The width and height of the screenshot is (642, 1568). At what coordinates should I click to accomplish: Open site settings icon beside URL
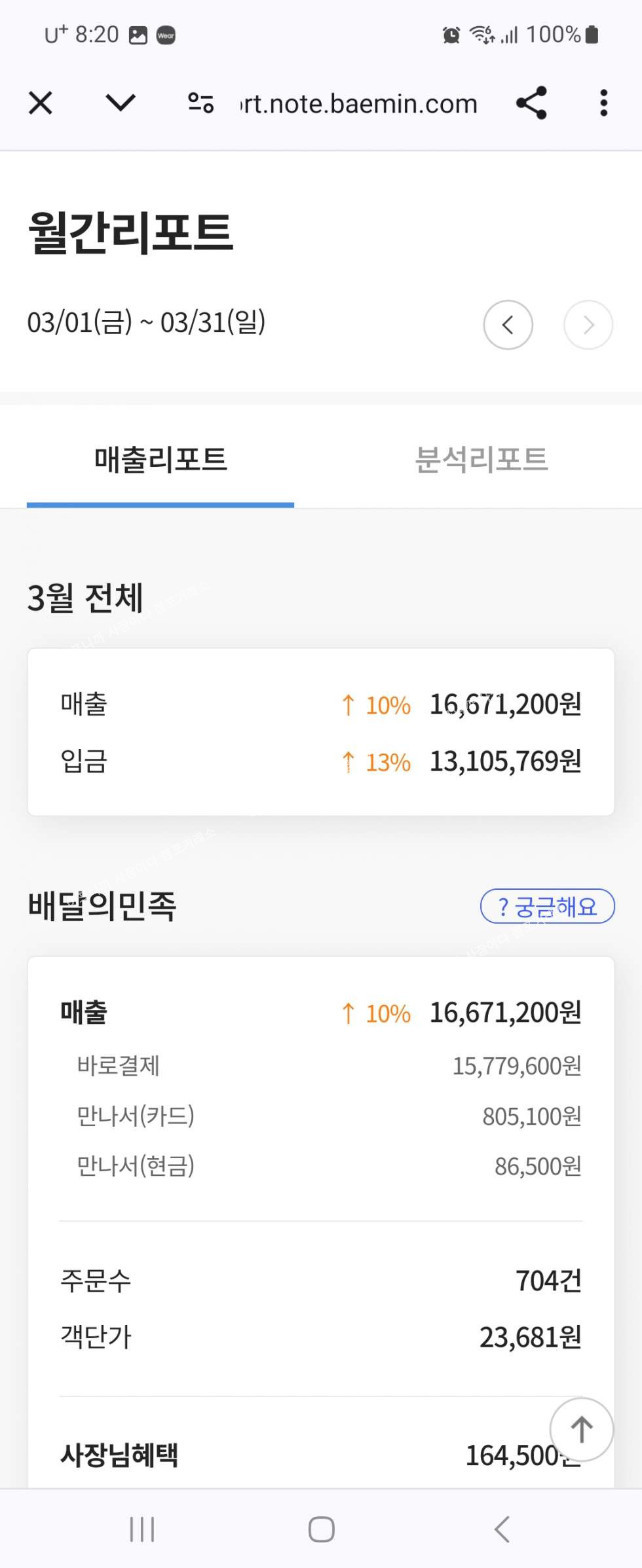(200, 103)
